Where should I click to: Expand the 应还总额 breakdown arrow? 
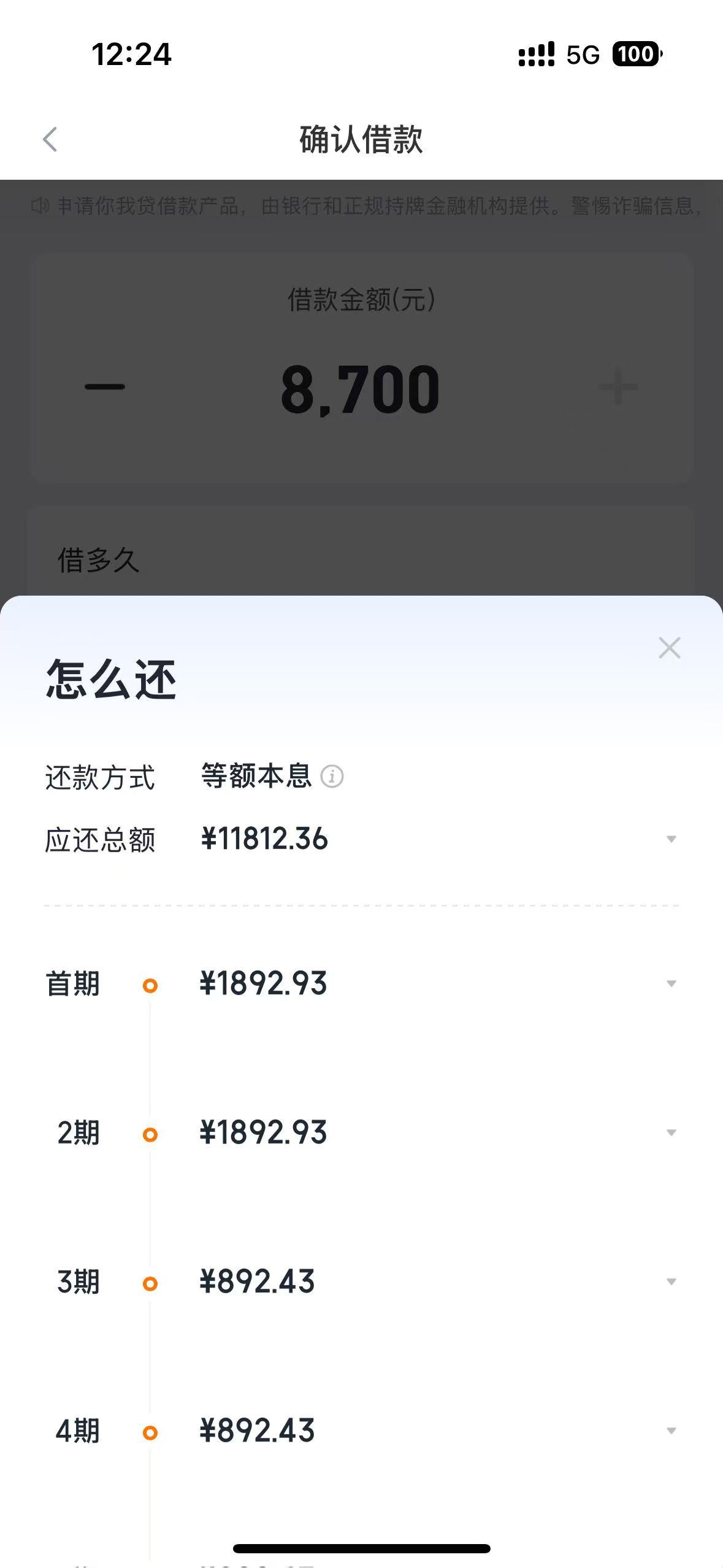(671, 839)
